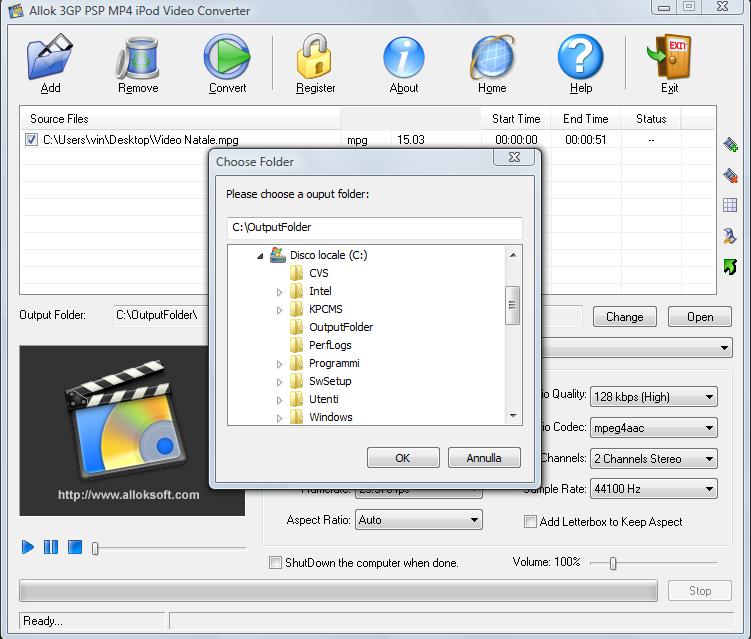Viewport: 751px width, 639px height.
Task: Click the Remove trash can icon
Action: [138, 57]
